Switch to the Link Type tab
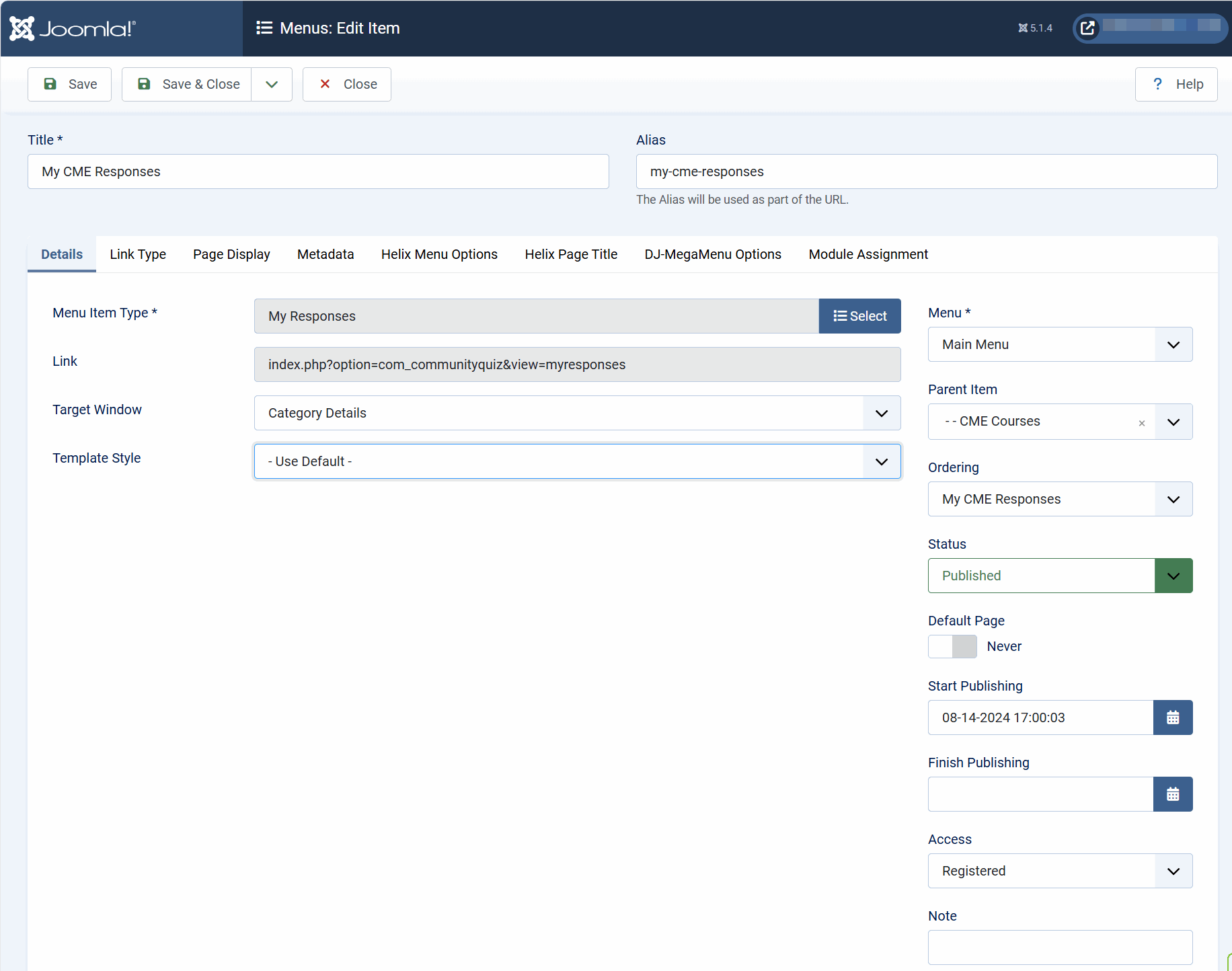The height and width of the screenshot is (971, 1232). tap(138, 254)
